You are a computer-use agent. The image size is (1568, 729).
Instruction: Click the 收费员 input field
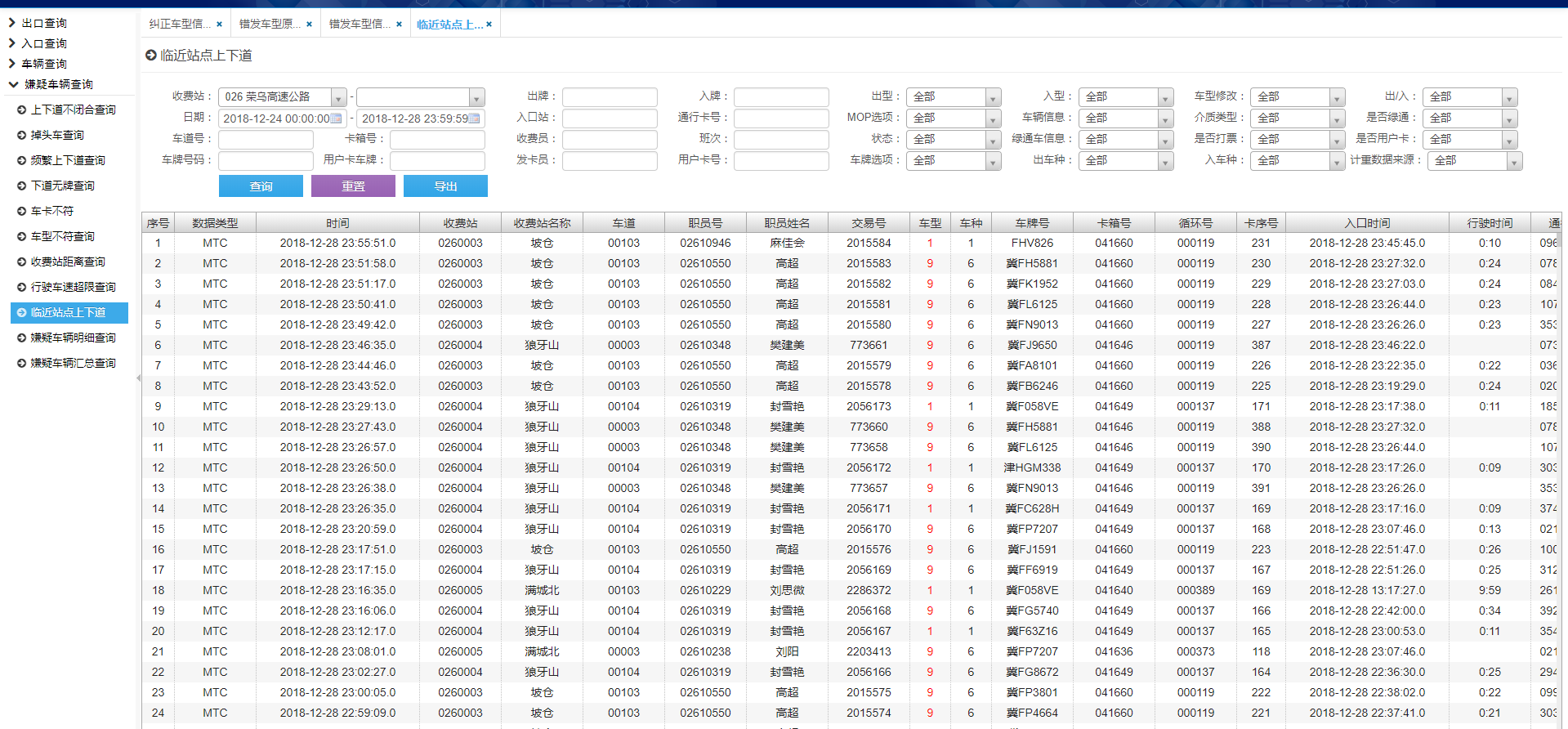click(x=610, y=140)
